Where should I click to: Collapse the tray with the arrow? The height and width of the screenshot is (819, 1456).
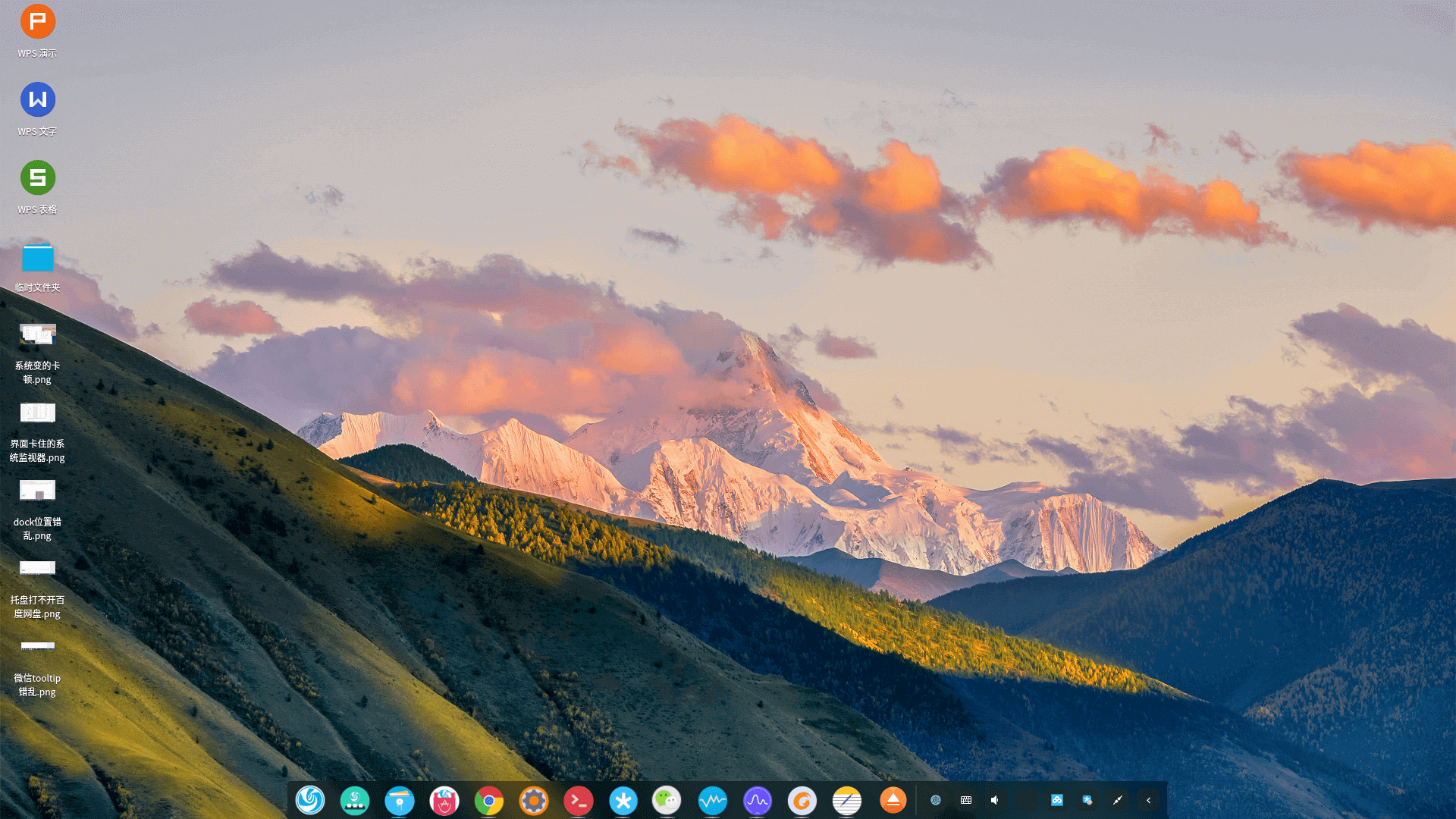pos(1148,800)
